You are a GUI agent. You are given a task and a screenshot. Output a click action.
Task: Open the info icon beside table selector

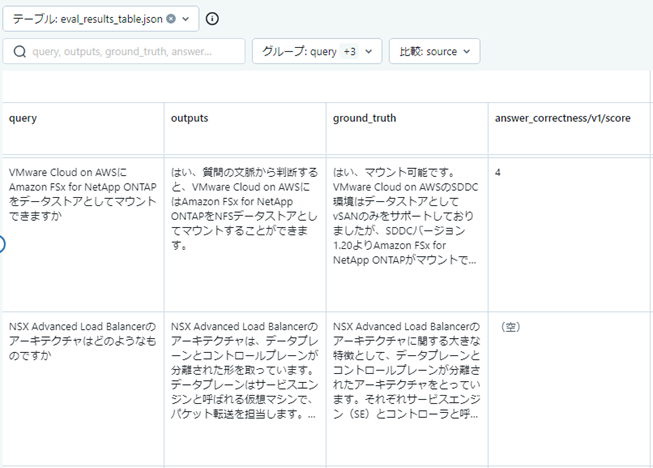click(212, 19)
